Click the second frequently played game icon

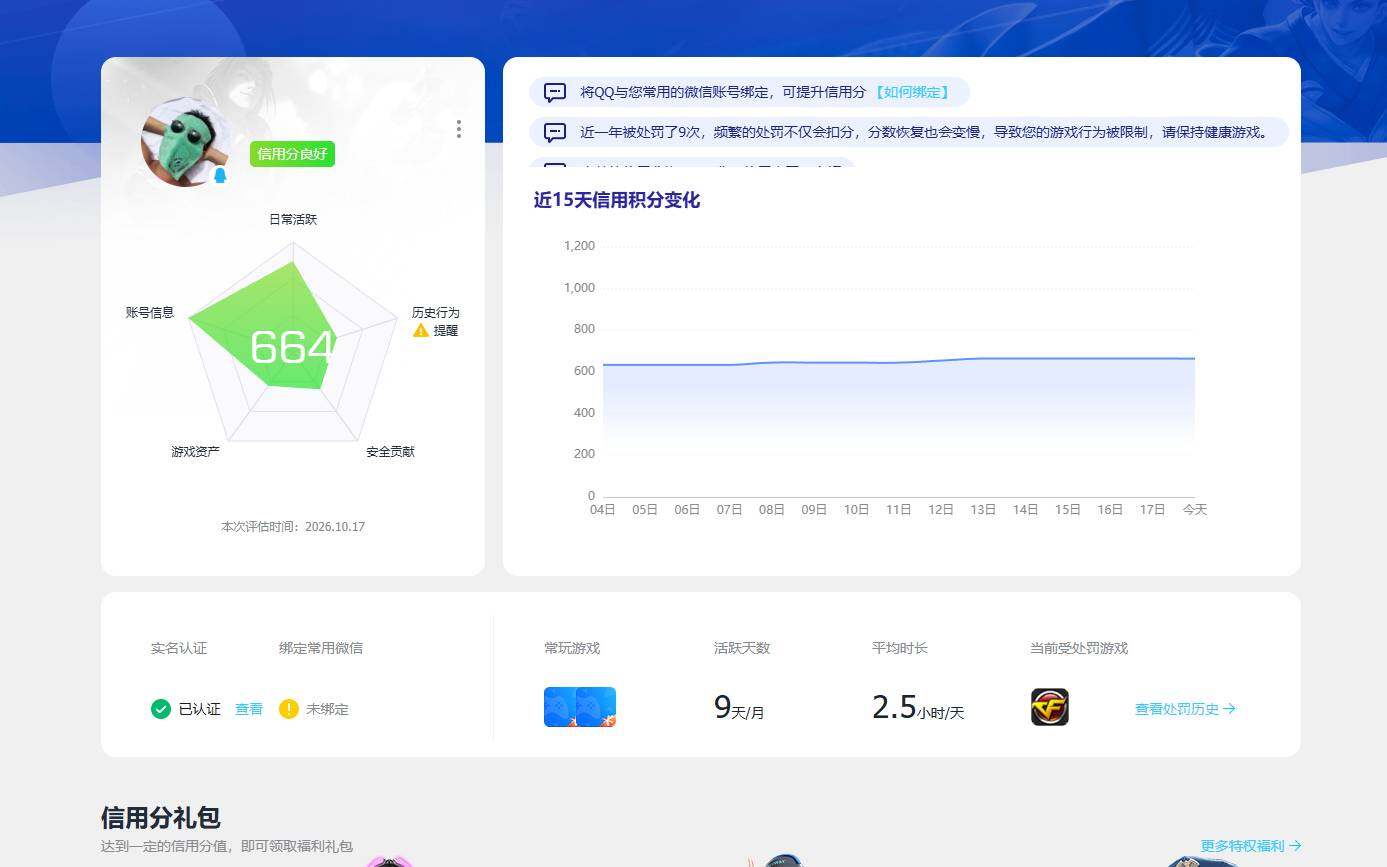point(597,707)
